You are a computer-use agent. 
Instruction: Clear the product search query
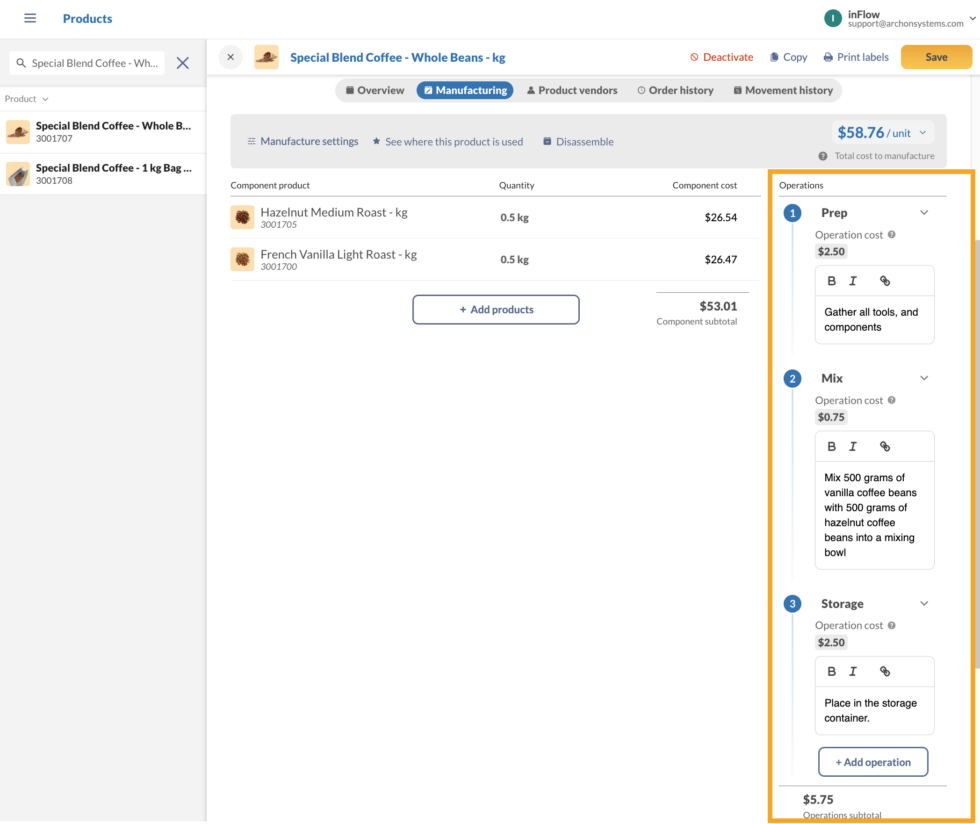pos(183,62)
